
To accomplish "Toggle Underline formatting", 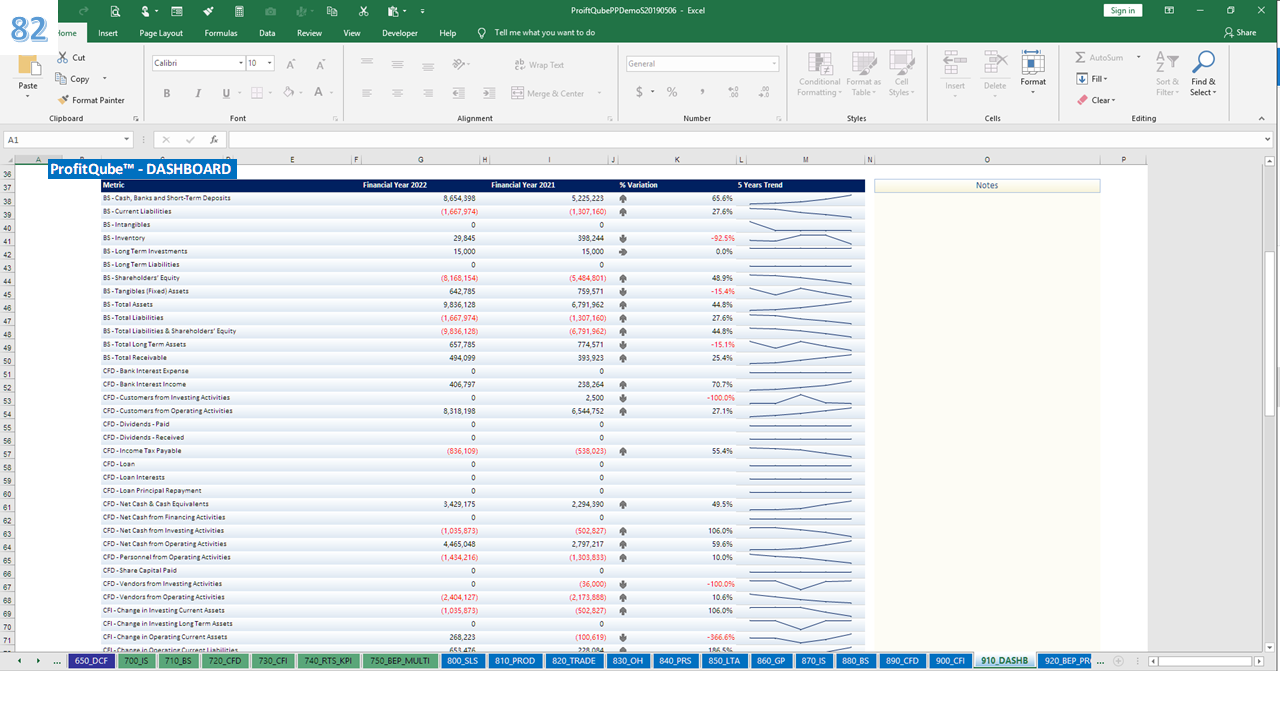I will tap(226, 93).
